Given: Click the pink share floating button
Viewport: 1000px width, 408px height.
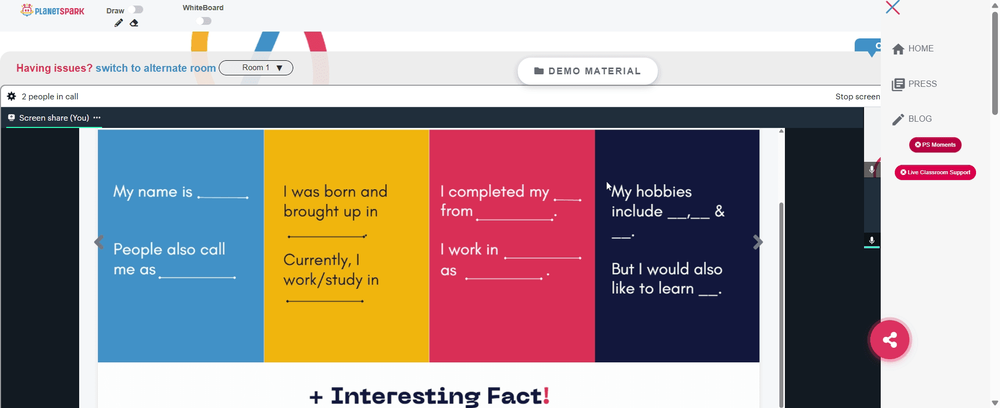Looking at the screenshot, I should pyautogui.click(x=890, y=340).
